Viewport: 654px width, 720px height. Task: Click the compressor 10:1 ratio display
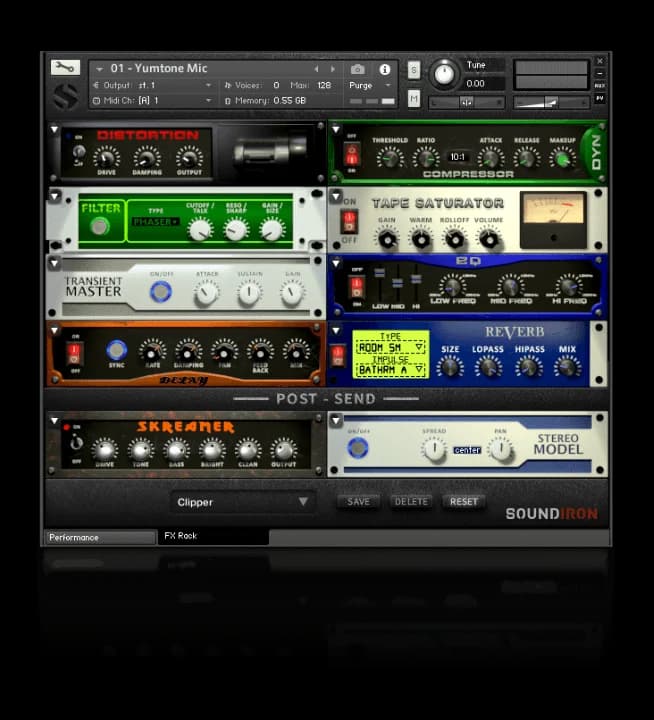[457, 157]
